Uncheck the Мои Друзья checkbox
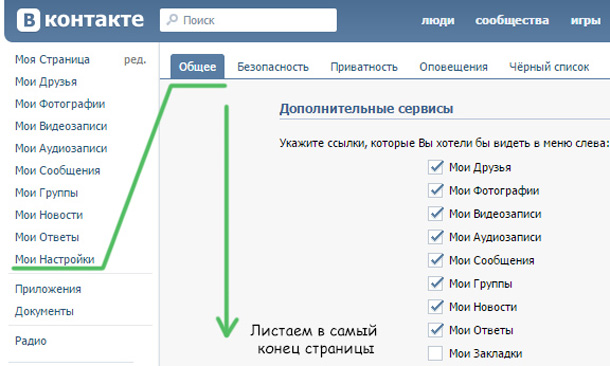 [435, 167]
